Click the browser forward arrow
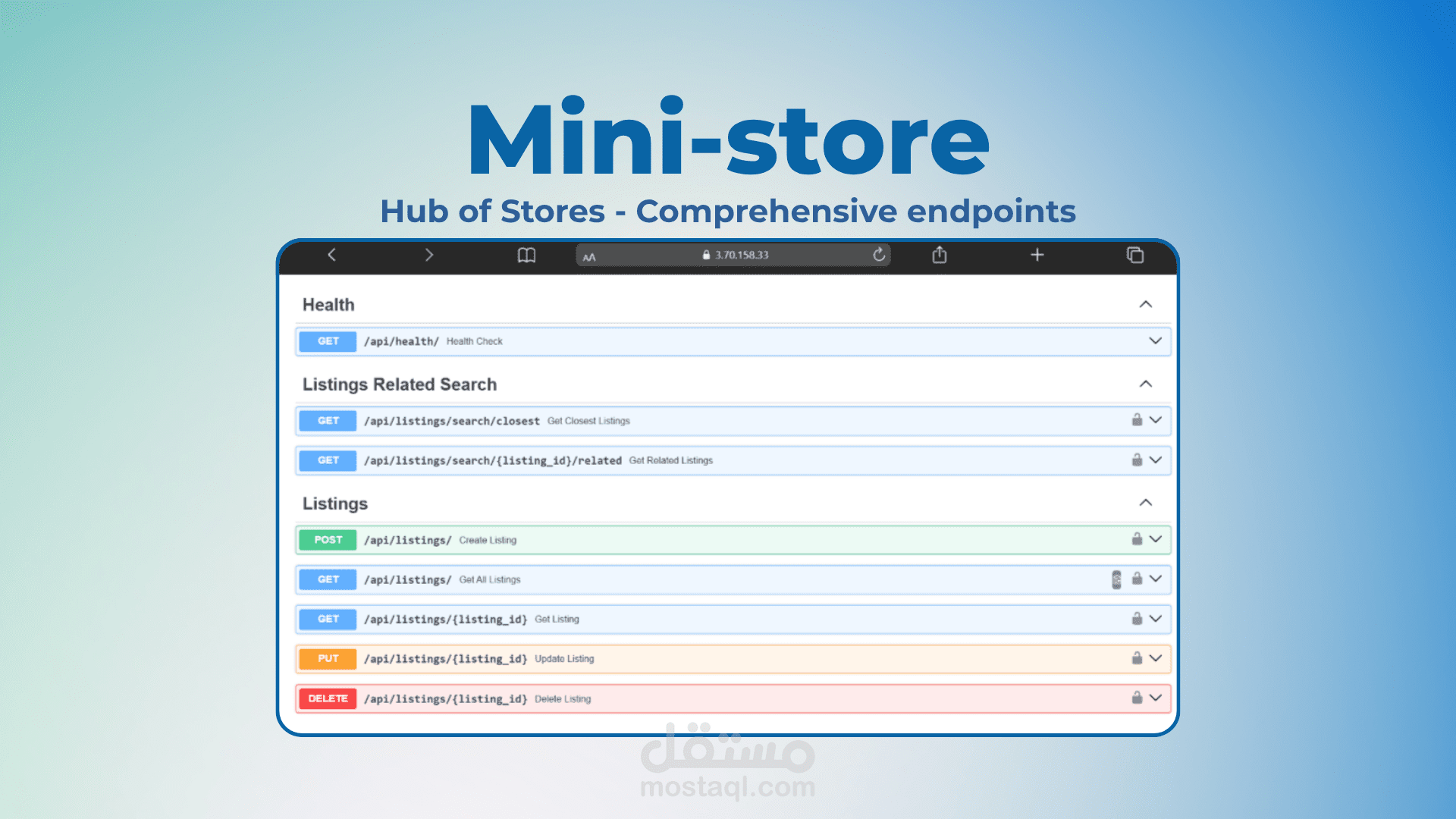 coord(428,255)
